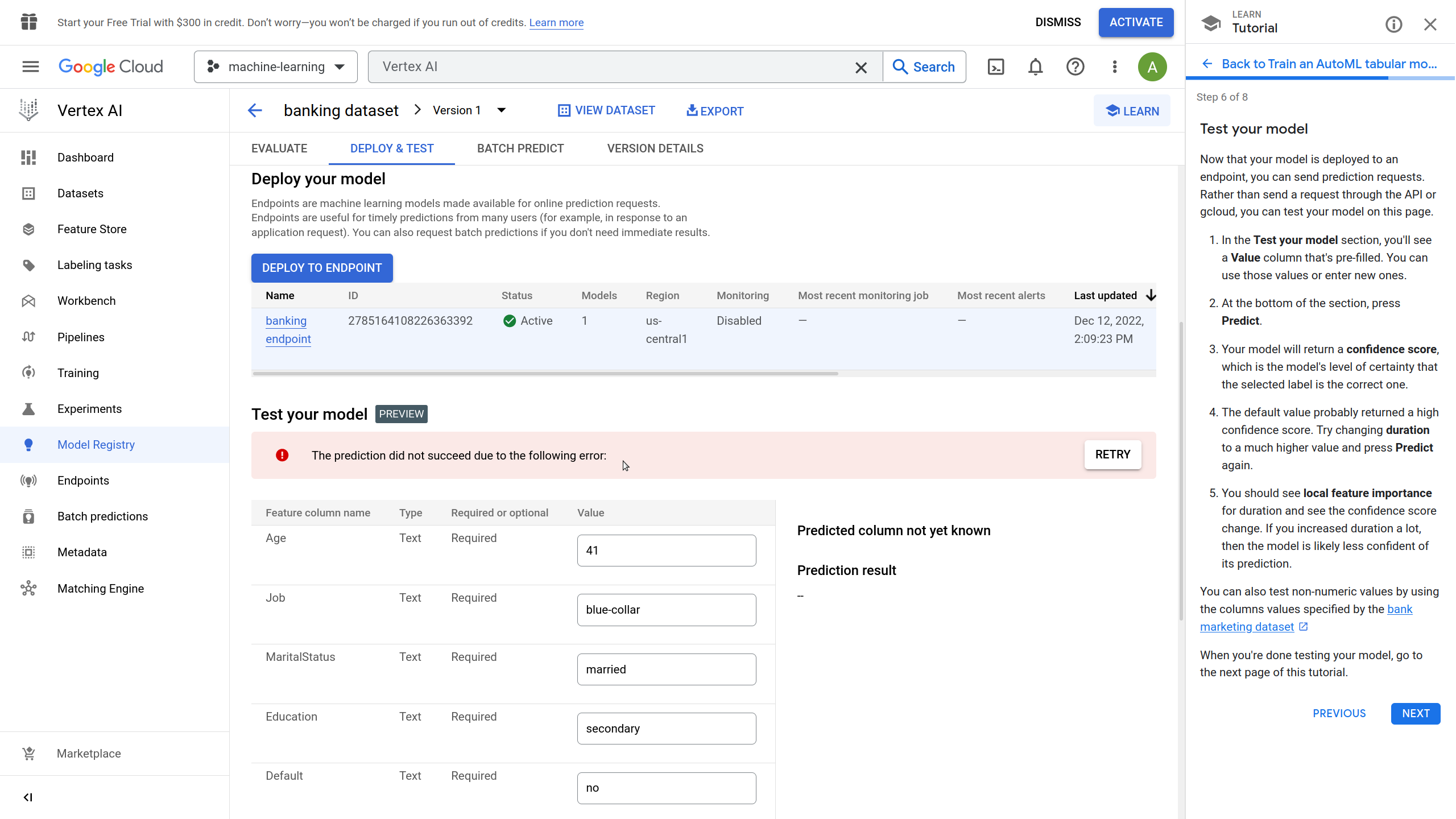Open tutorial info icon
The height and width of the screenshot is (819, 1456).
point(1393,24)
